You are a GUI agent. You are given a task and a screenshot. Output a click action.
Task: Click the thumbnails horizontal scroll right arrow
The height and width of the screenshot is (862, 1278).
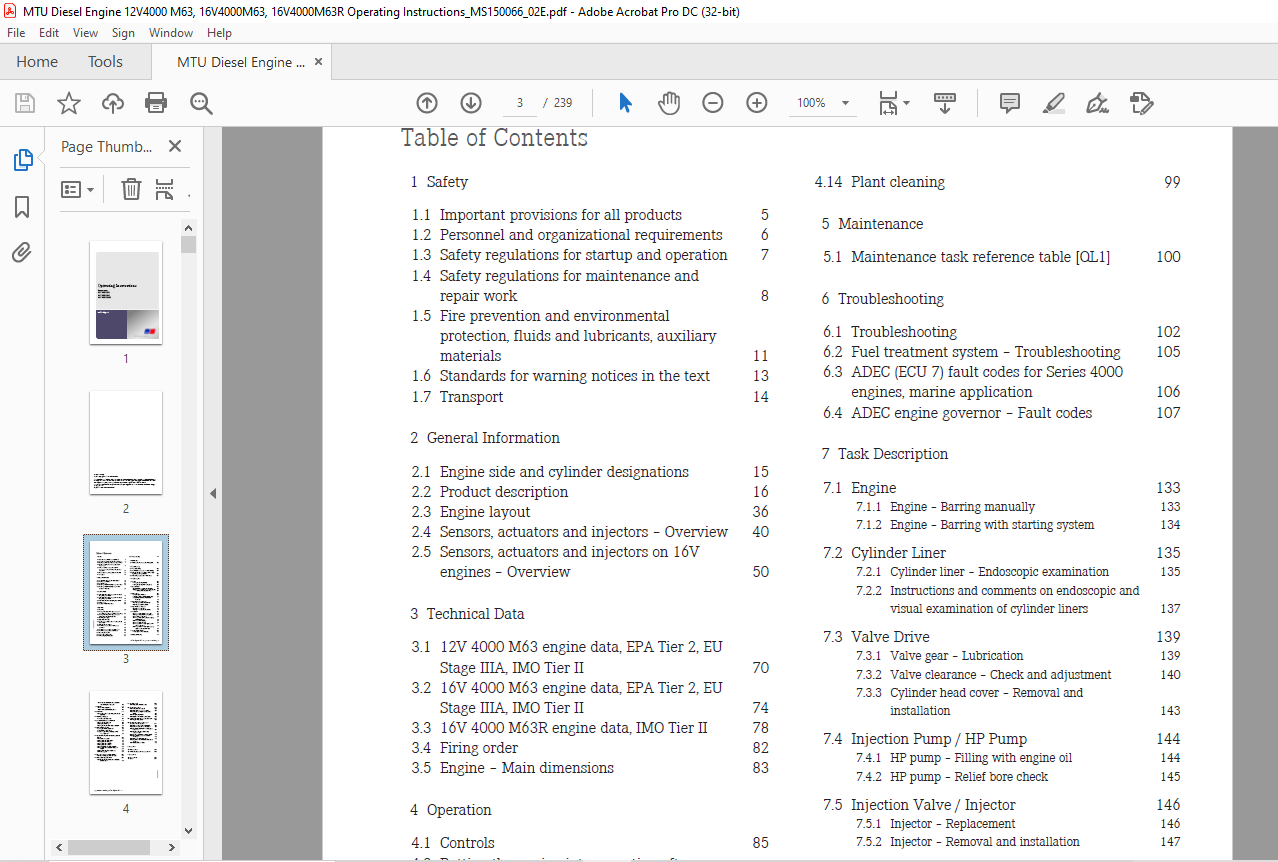174,847
